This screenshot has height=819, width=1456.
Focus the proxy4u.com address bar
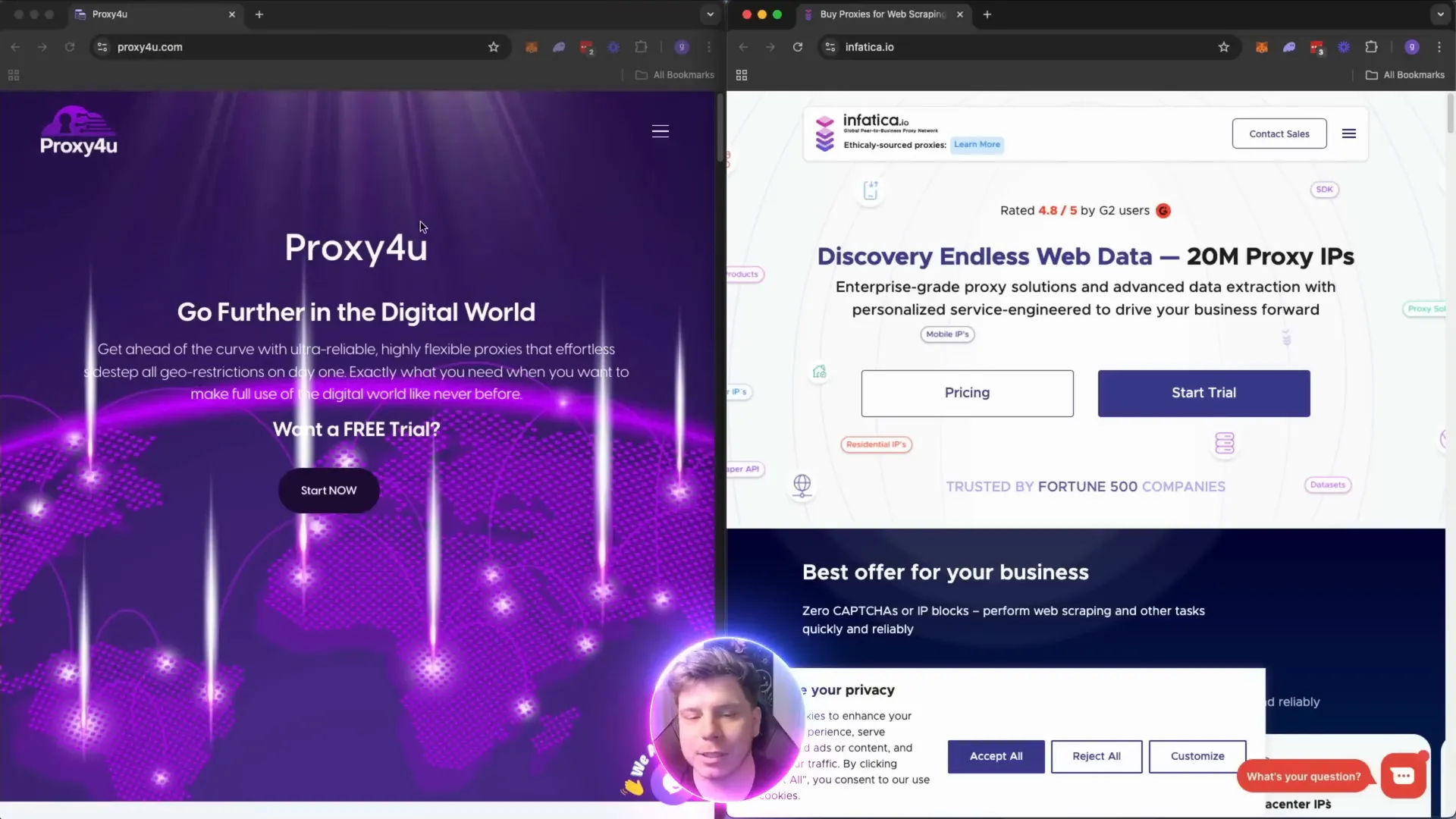click(300, 47)
